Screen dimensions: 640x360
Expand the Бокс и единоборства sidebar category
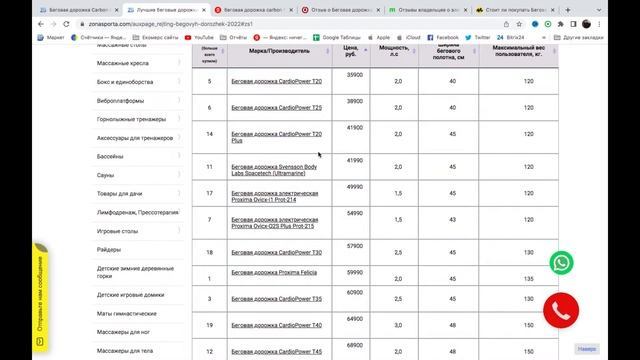click(x=179, y=82)
